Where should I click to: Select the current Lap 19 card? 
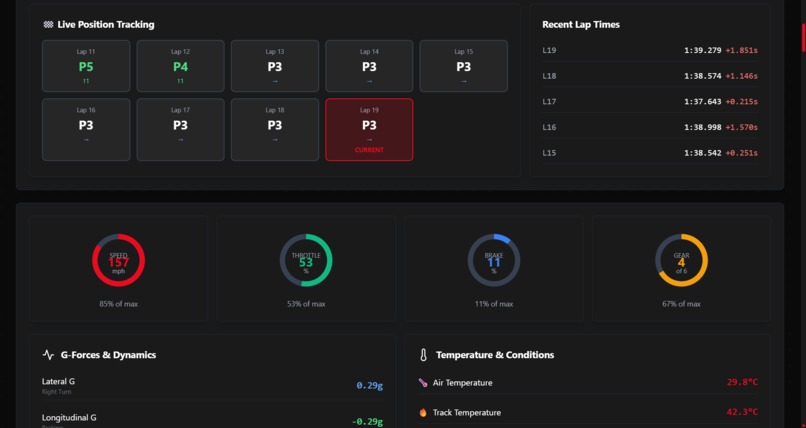point(369,129)
